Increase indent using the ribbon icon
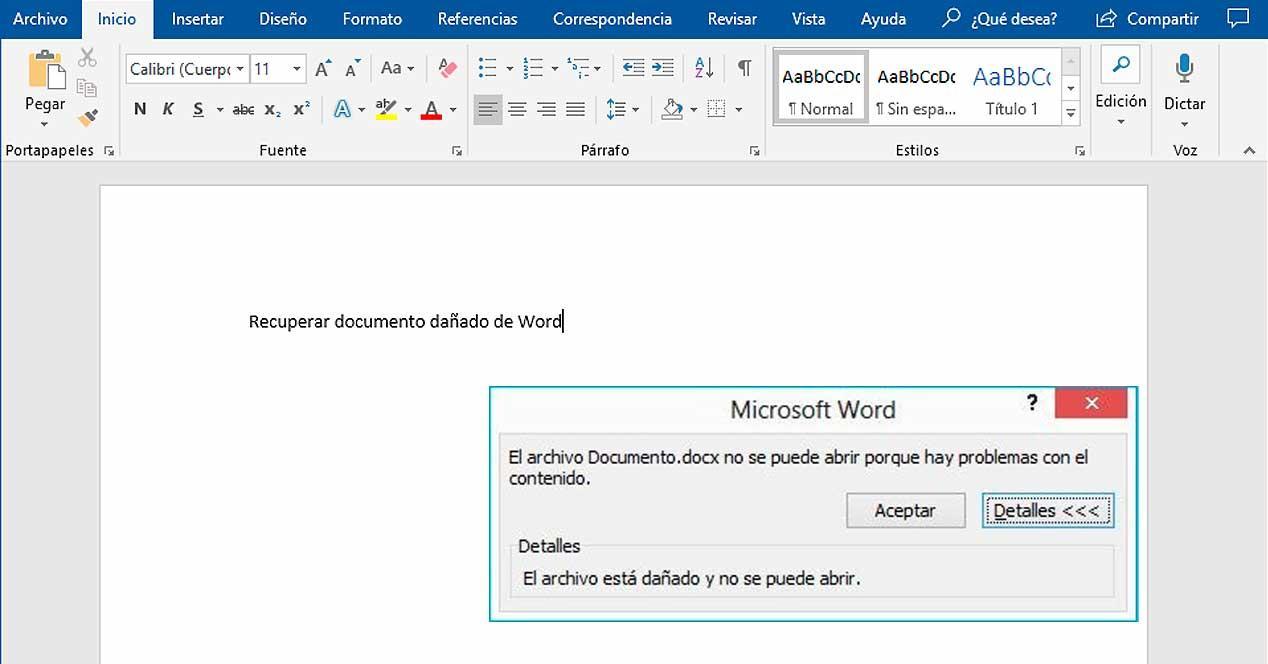The image size is (1268, 664). coord(663,68)
